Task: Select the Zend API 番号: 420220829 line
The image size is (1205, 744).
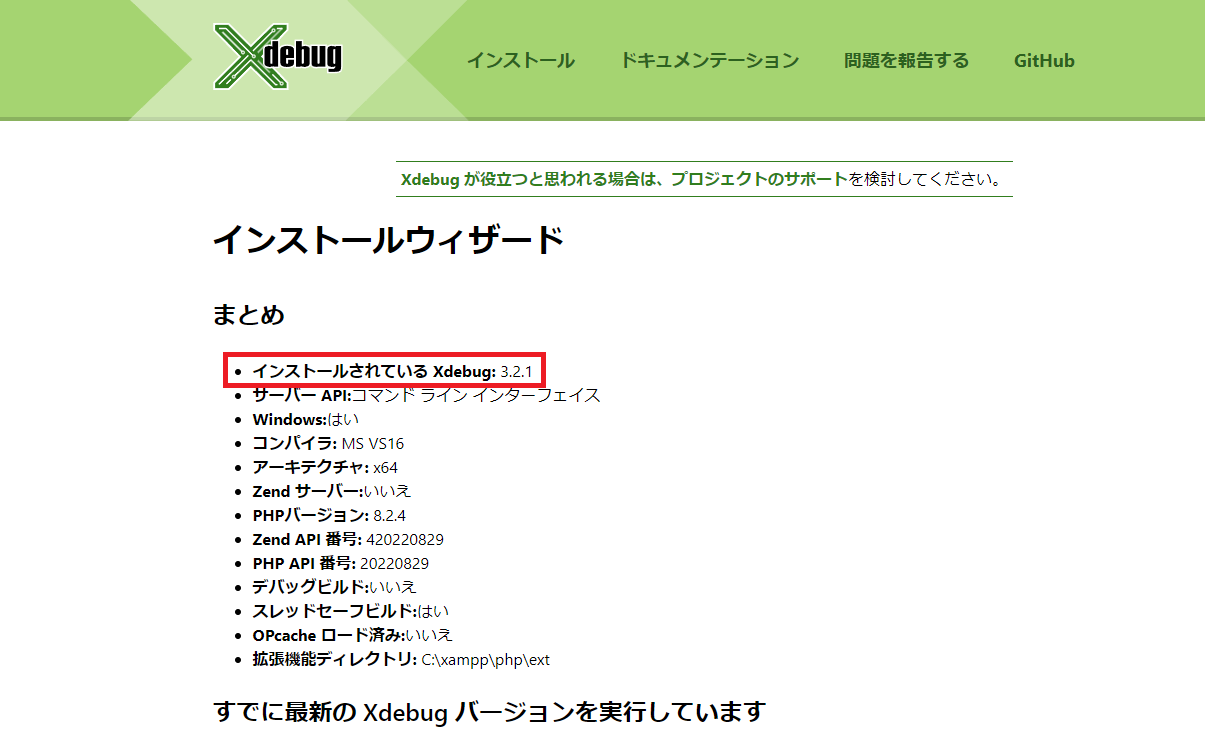Action: point(348,539)
